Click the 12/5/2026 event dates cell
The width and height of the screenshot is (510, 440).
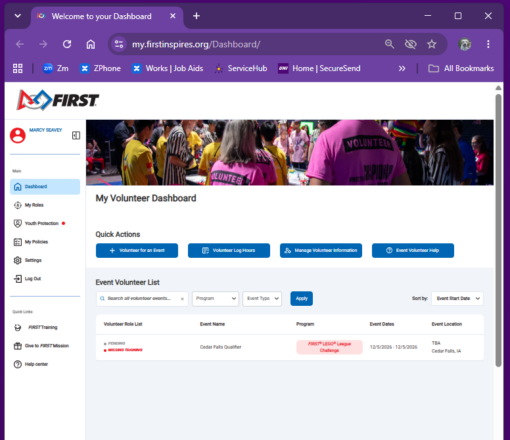pos(394,347)
